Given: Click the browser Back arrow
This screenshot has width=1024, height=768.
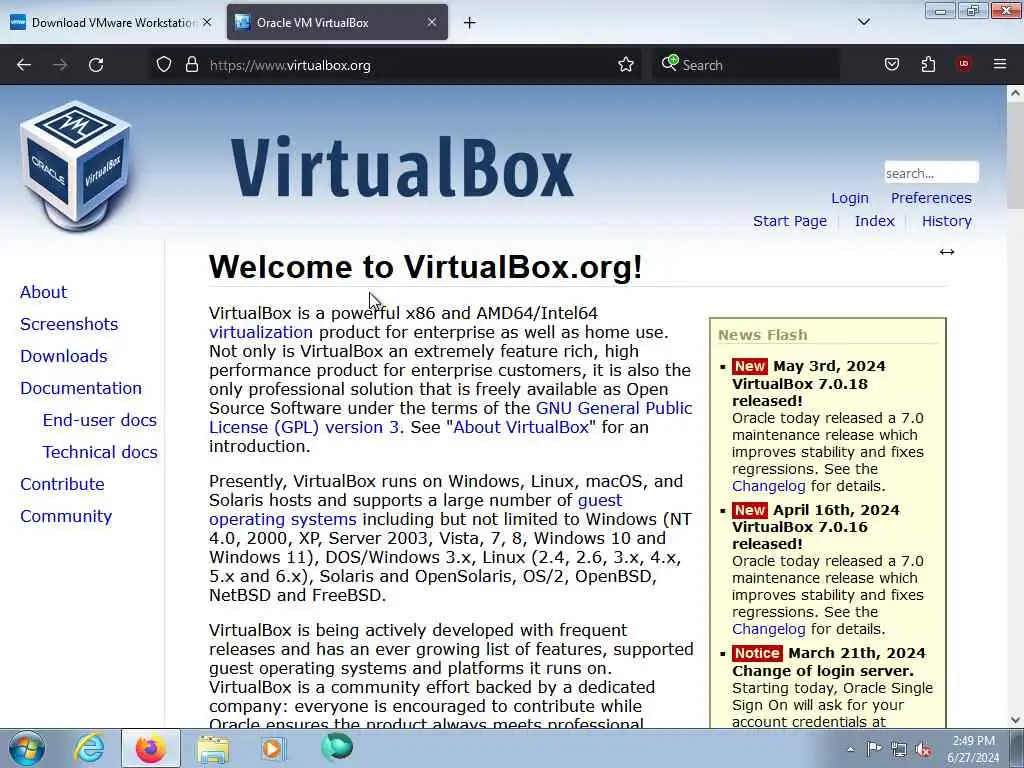Looking at the screenshot, I should 24,65.
